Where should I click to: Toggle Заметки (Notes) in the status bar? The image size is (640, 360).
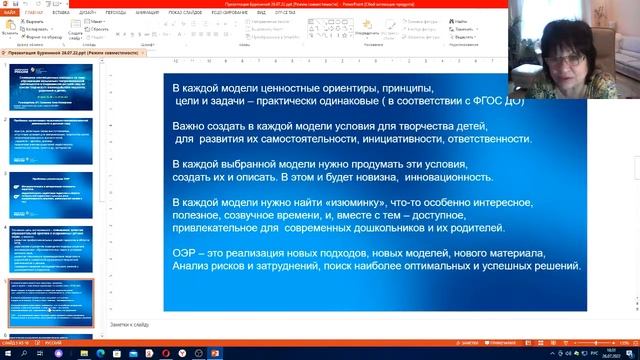pyautogui.click(x=467, y=343)
